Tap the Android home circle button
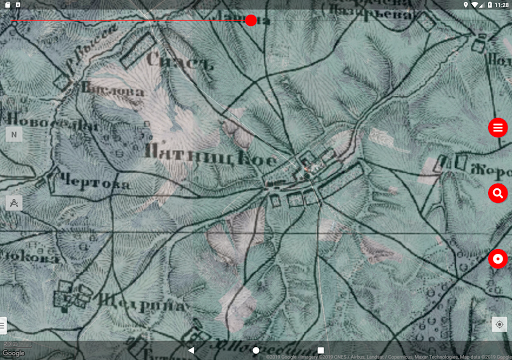 coord(256,350)
